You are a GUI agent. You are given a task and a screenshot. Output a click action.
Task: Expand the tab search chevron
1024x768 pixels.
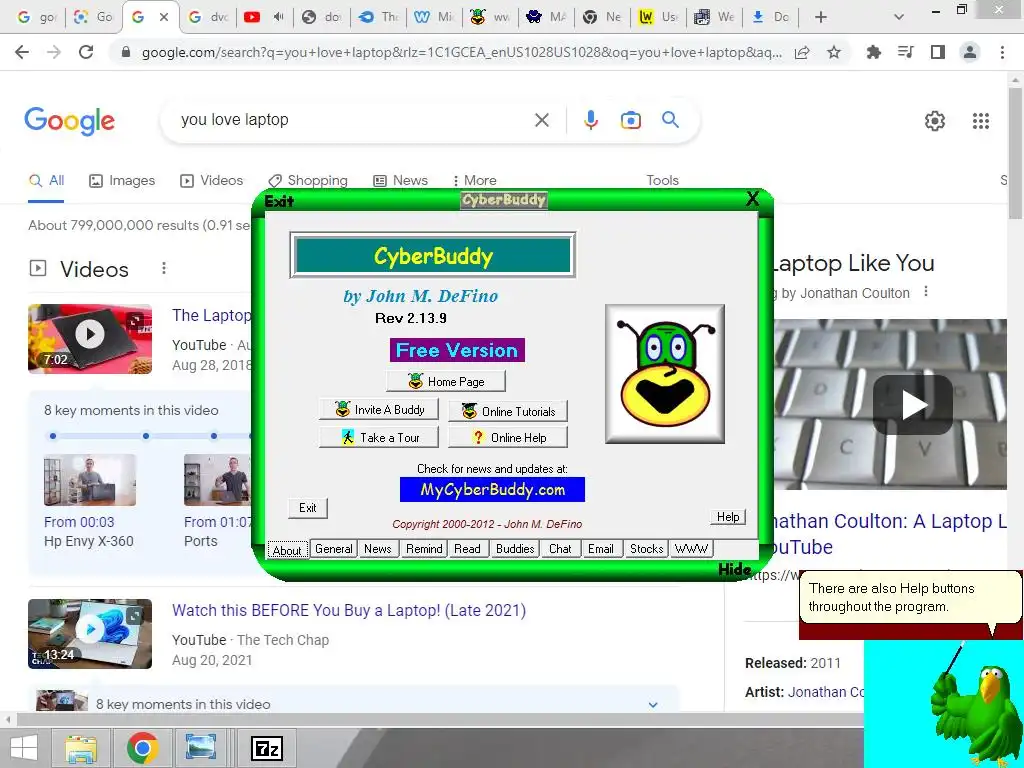coord(899,18)
